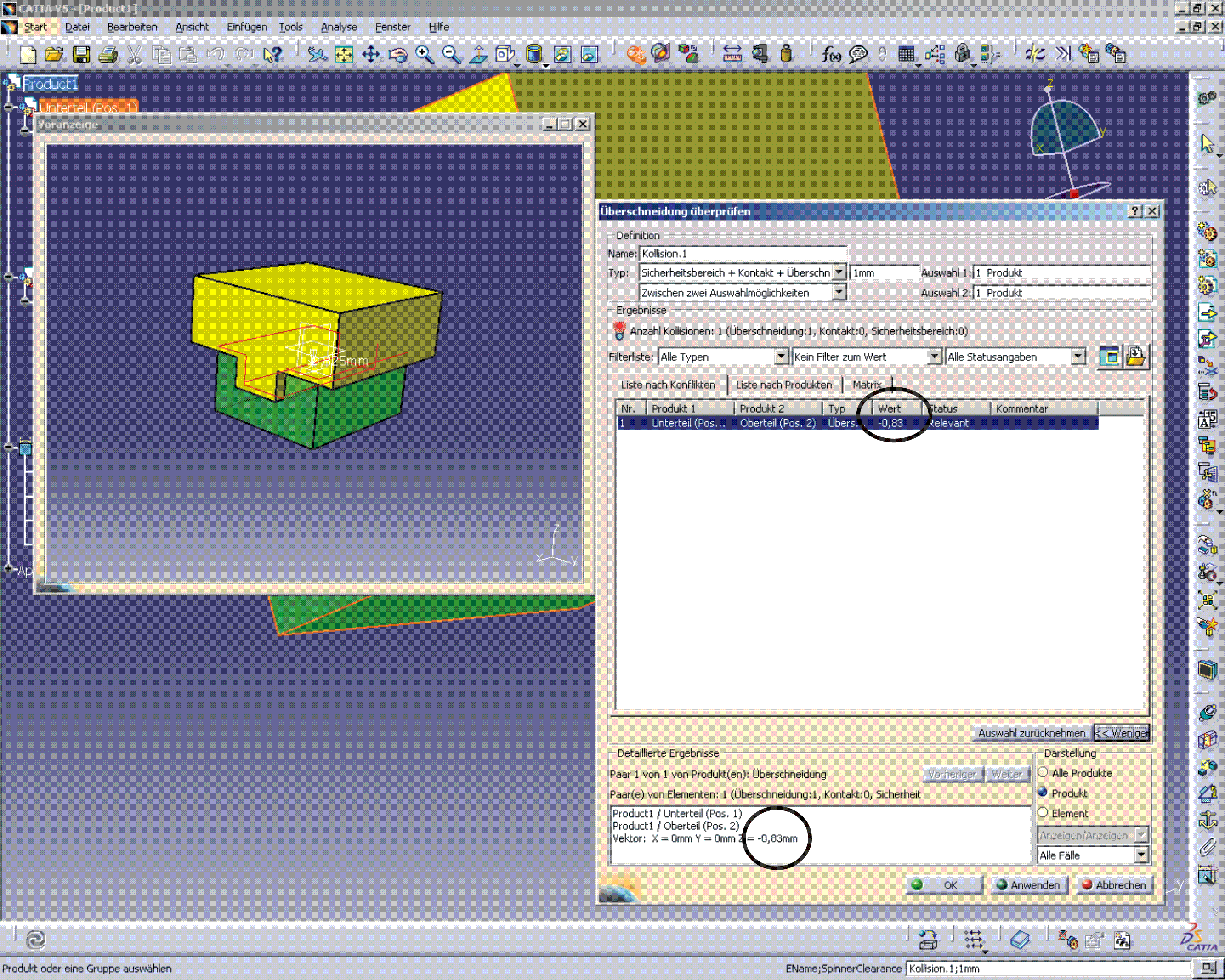1225x980 pixels.
Task: Select the Alle Produkte radio button
Action: coord(1043,773)
